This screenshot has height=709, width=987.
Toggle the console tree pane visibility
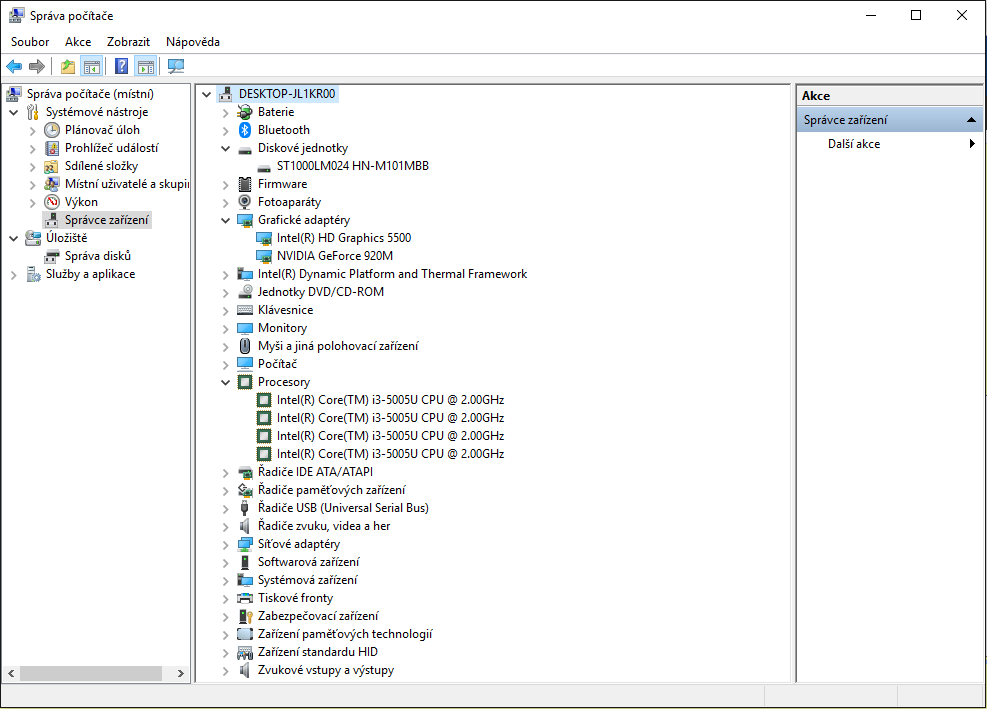coord(92,67)
